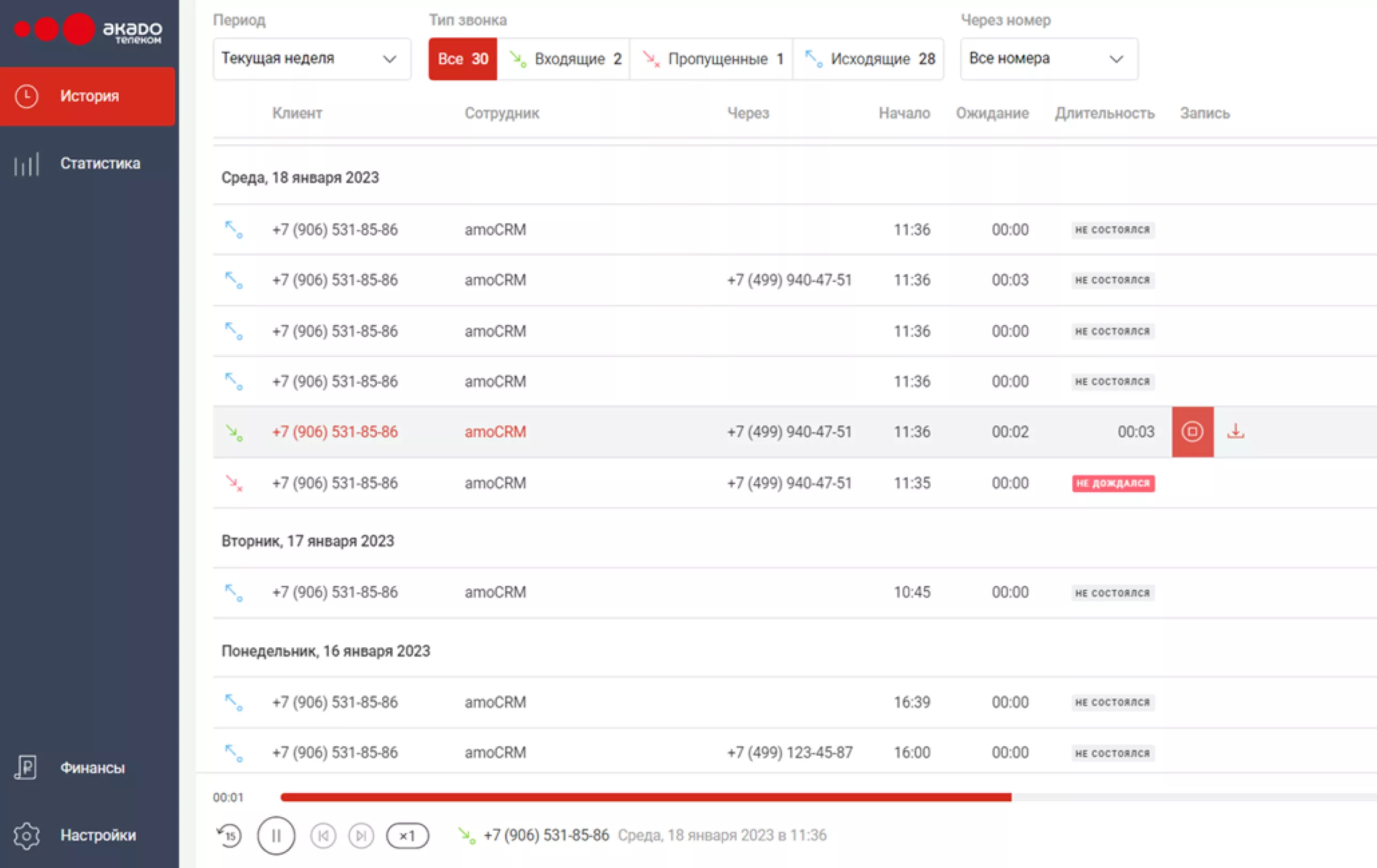
Task: Click the Понедельник, 16 января 2023 date header
Action: [x=326, y=650]
